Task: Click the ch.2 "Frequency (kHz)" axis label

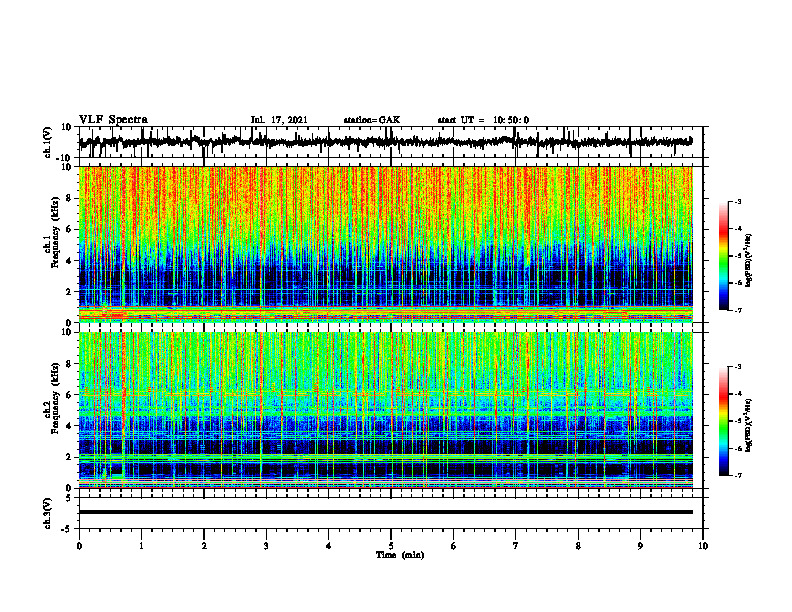Action: point(56,398)
